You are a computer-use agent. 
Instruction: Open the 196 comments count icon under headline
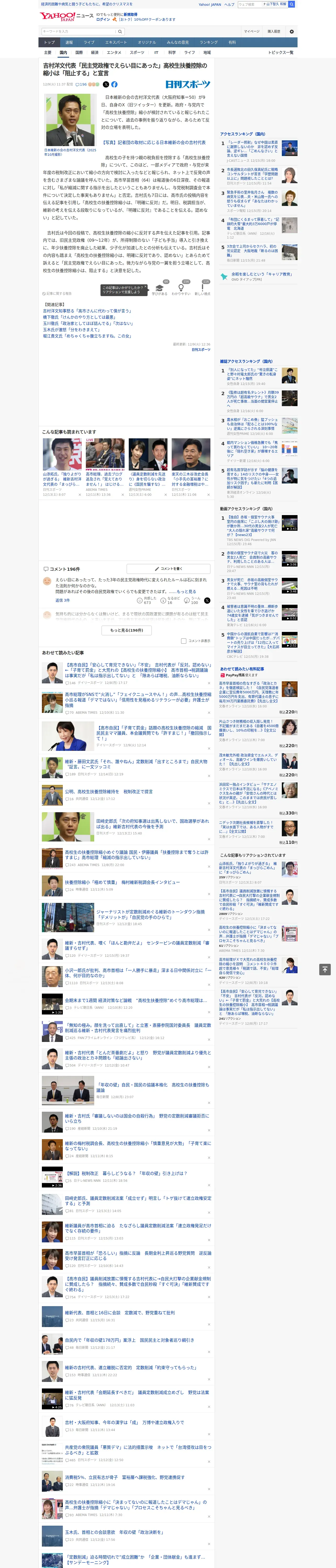(x=81, y=85)
